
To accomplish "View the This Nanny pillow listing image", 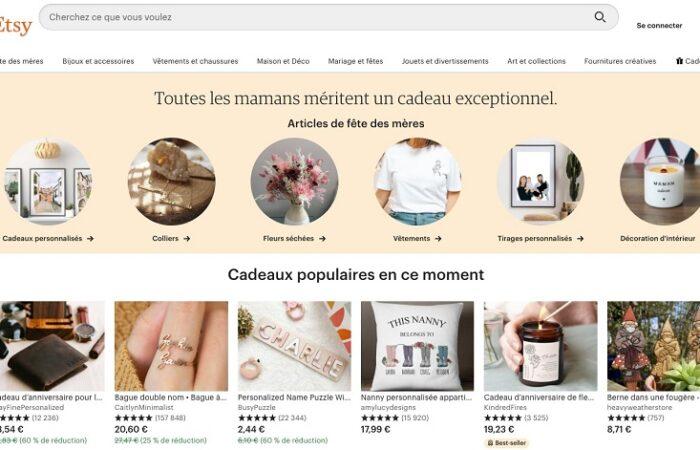I will (417, 346).
